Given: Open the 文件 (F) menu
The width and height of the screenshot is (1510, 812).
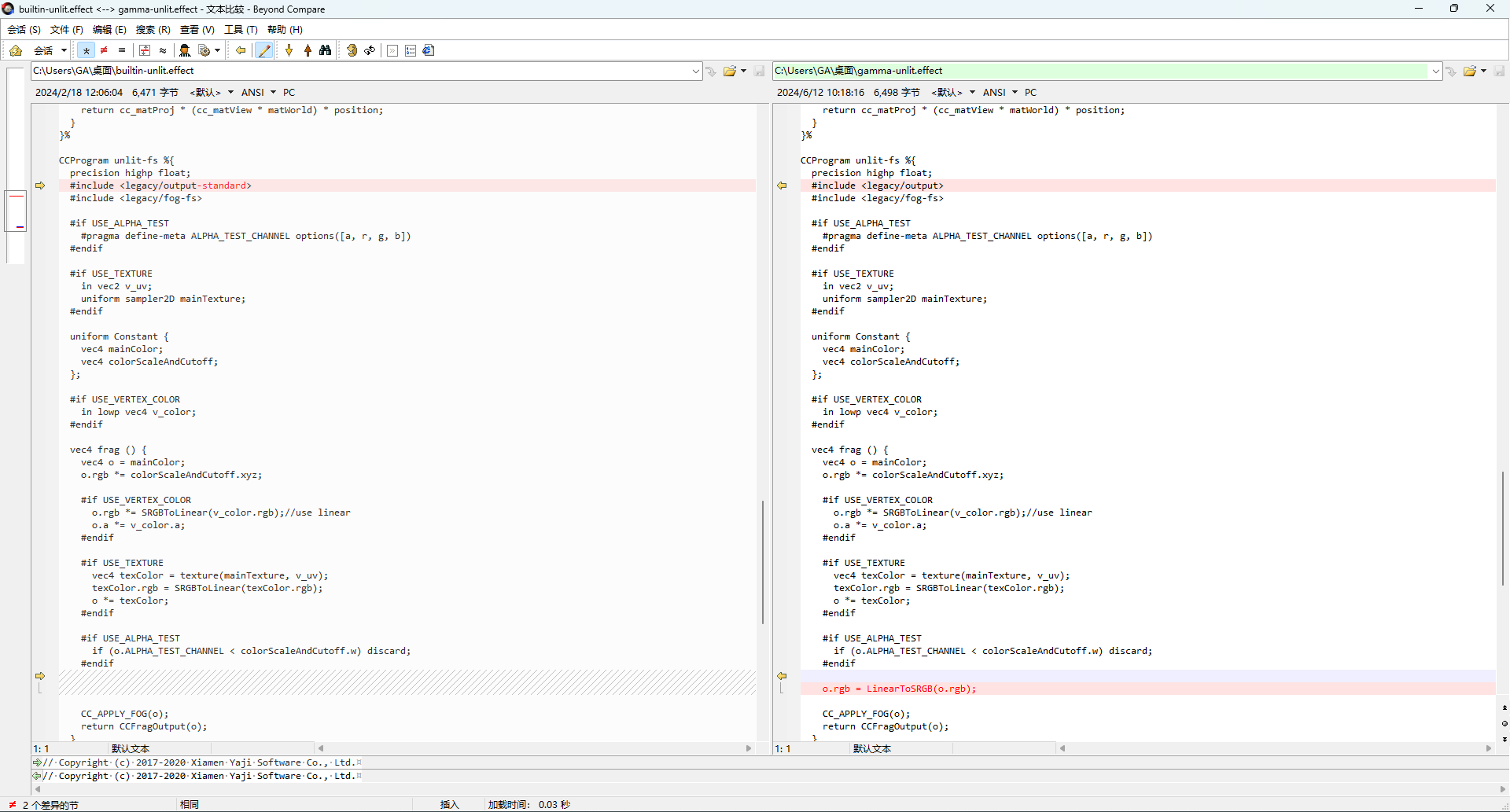Looking at the screenshot, I should (66, 30).
